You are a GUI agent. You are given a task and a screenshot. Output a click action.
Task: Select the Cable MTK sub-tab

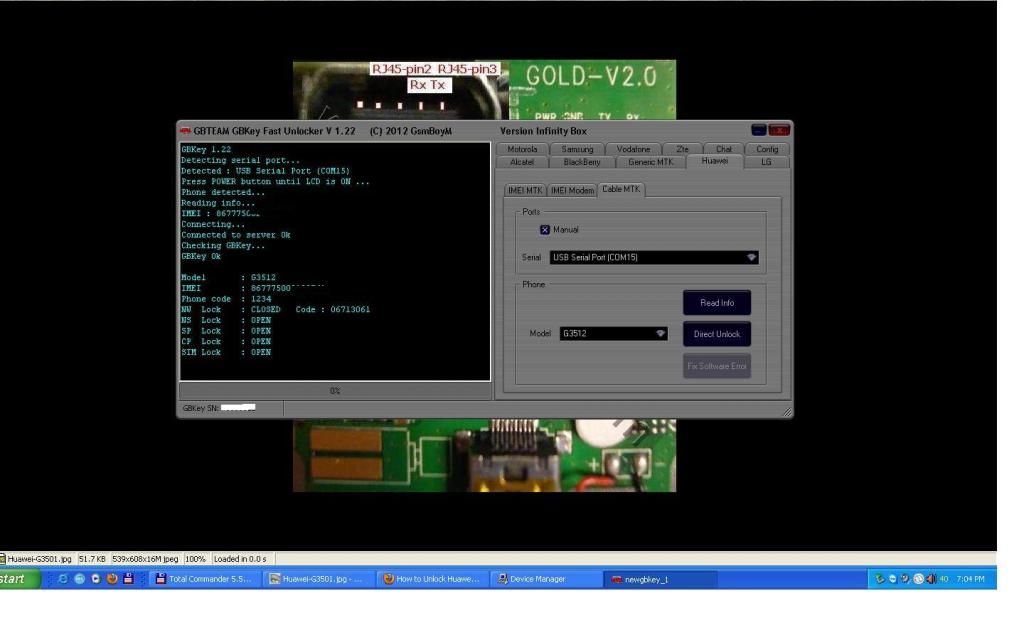(621, 189)
